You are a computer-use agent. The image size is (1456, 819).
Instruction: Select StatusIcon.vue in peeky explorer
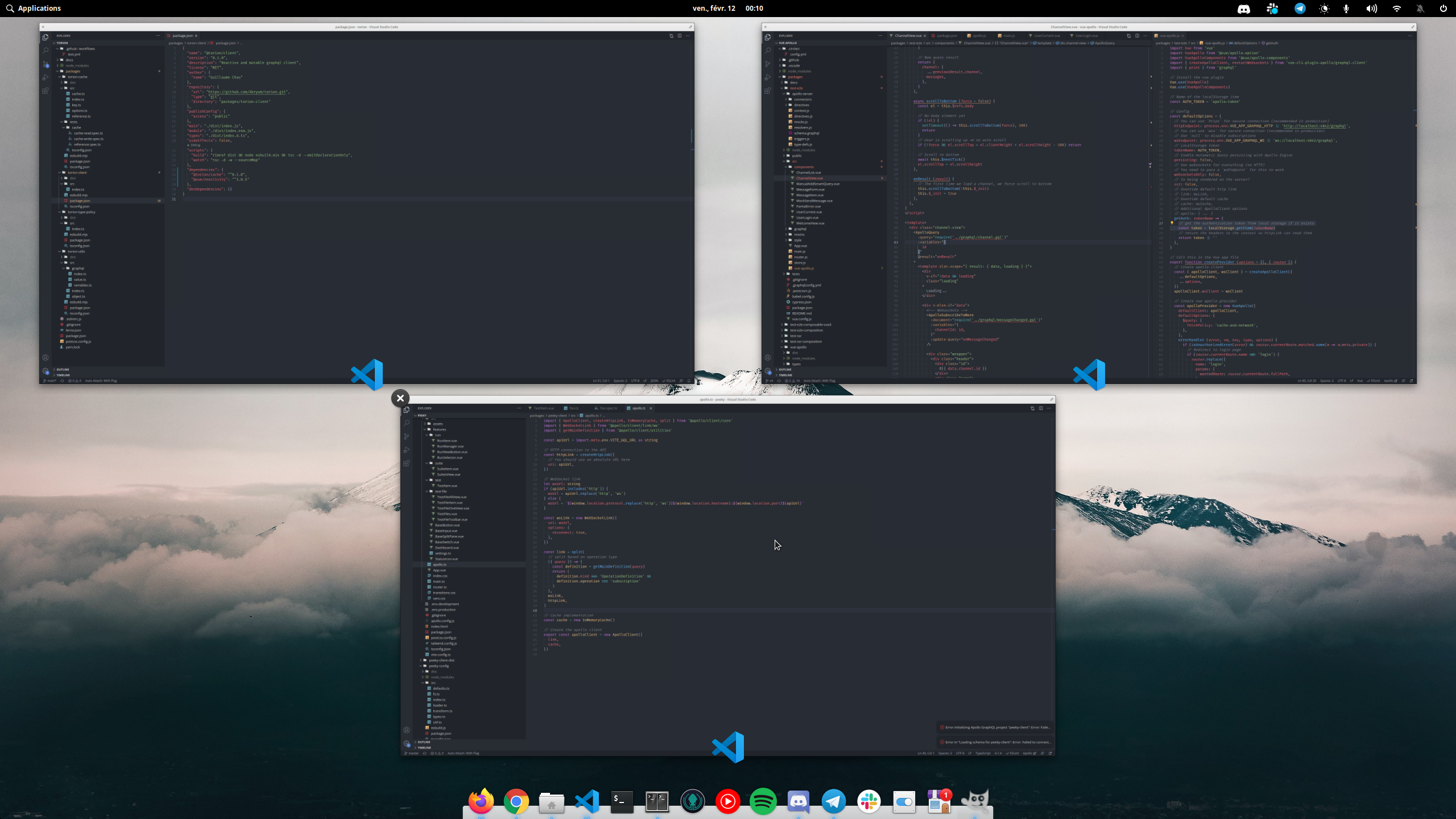coord(446,559)
